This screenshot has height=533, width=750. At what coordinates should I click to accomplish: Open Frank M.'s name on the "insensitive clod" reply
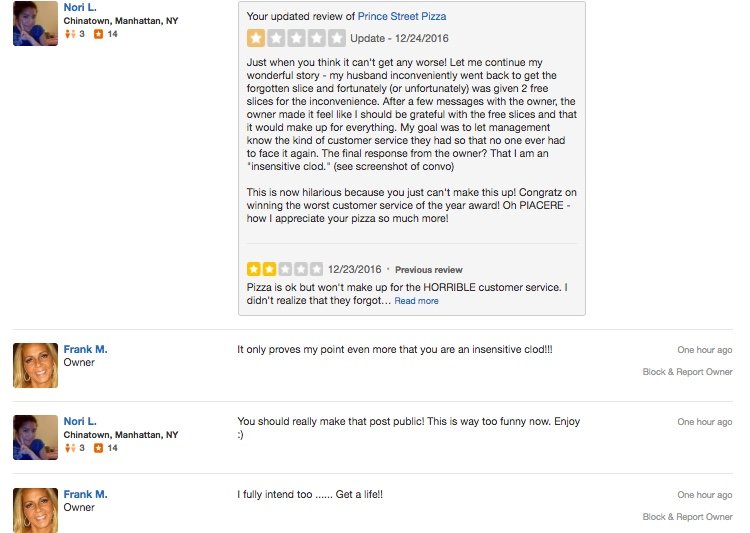[86, 349]
